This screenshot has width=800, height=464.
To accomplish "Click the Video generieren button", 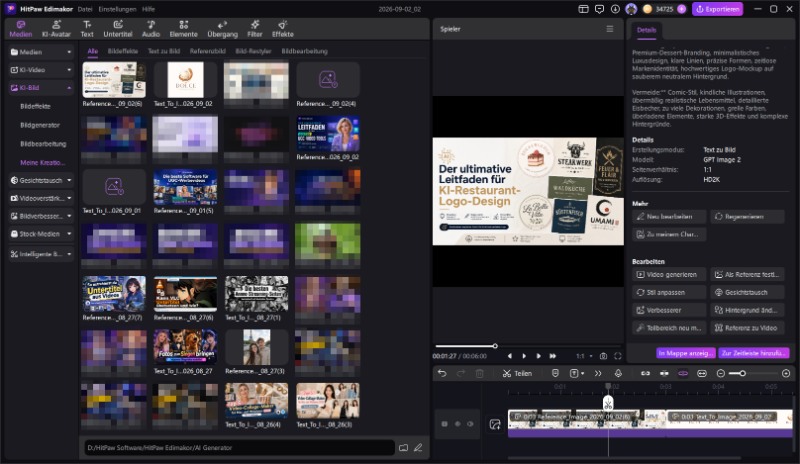I will (669, 275).
